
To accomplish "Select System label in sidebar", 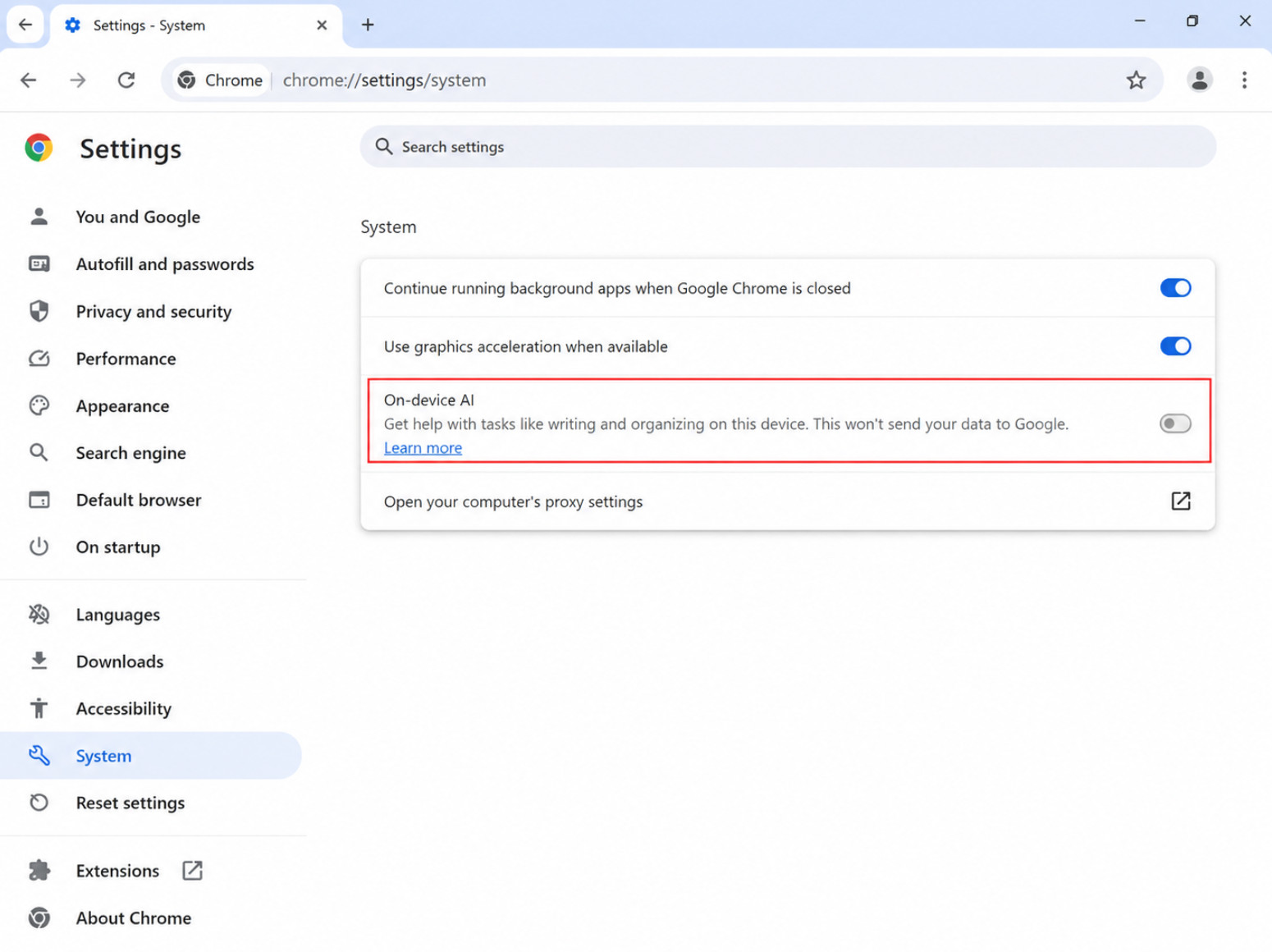I will pos(103,755).
